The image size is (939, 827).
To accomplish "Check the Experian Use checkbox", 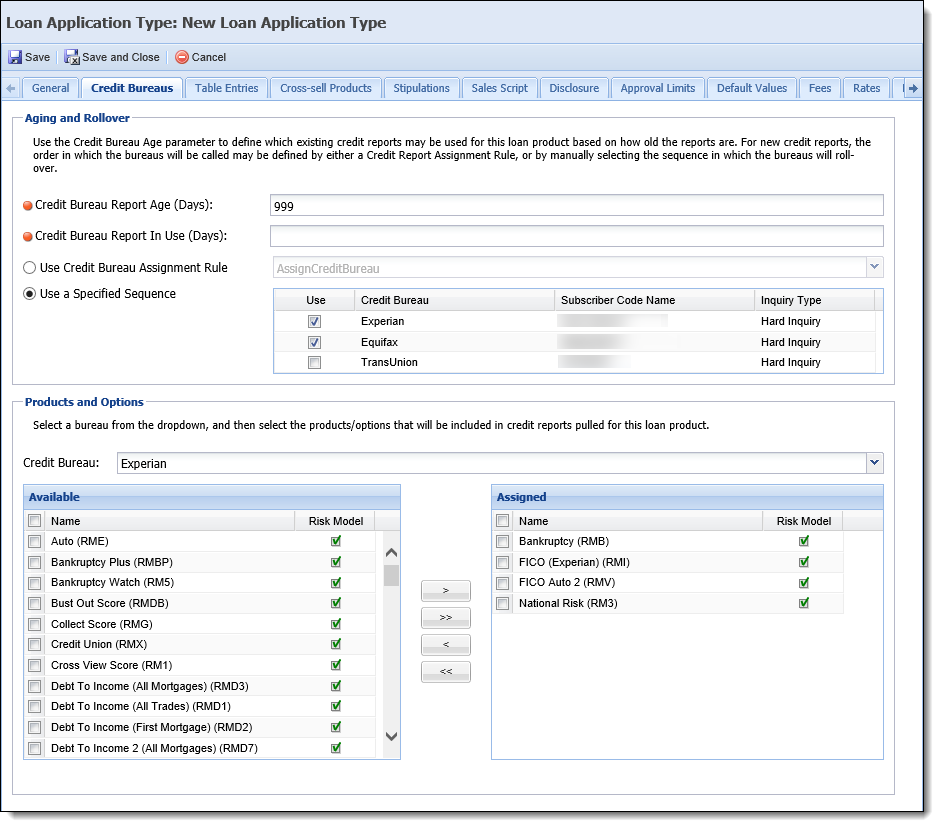I will point(314,322).
